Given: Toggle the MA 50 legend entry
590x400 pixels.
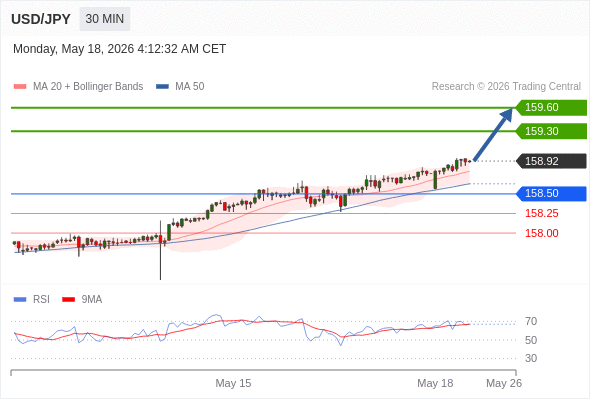Looking at the screenshot, I should 180,87.
